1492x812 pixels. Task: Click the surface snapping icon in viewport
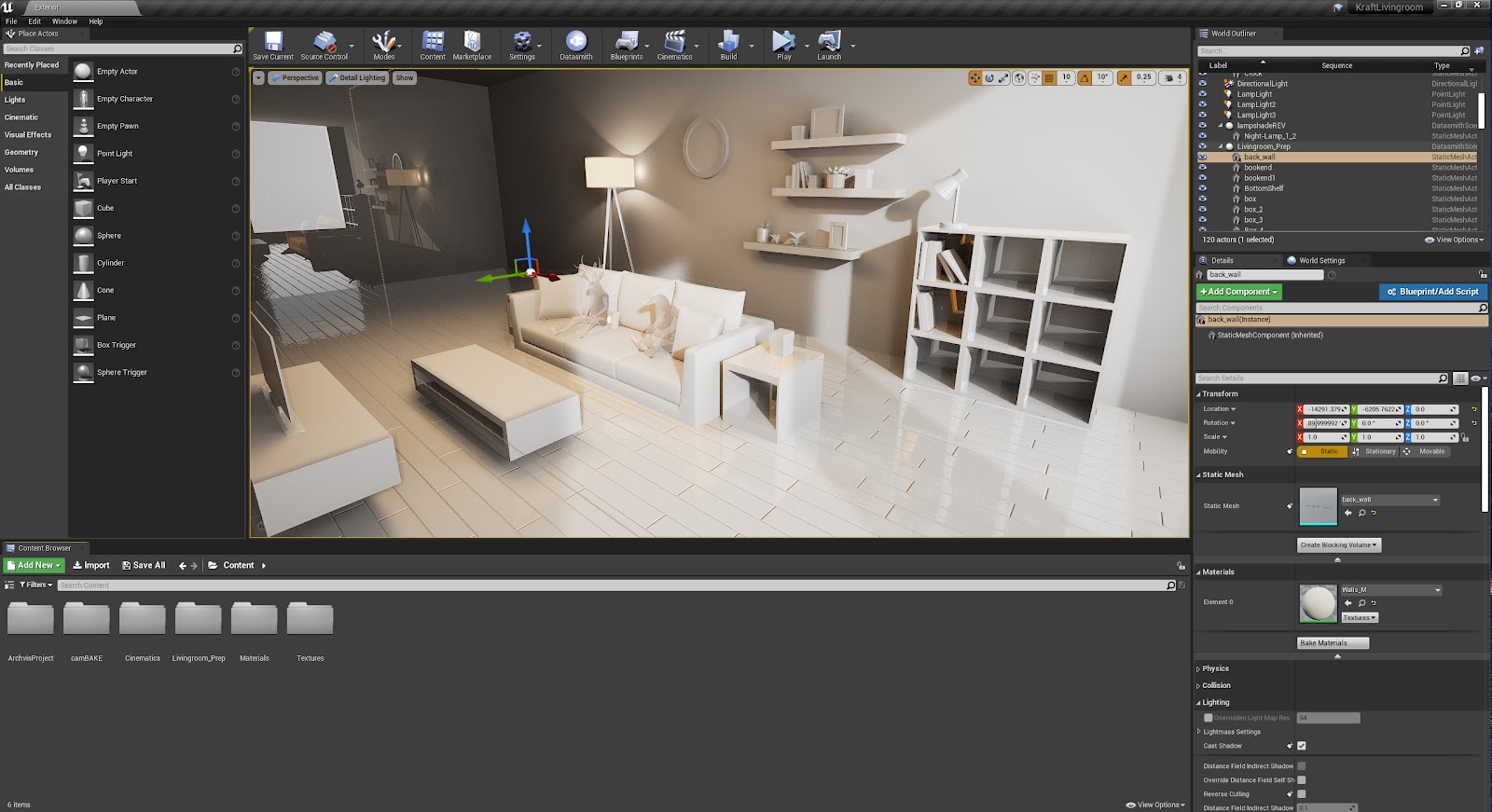tap(1034, 78)
